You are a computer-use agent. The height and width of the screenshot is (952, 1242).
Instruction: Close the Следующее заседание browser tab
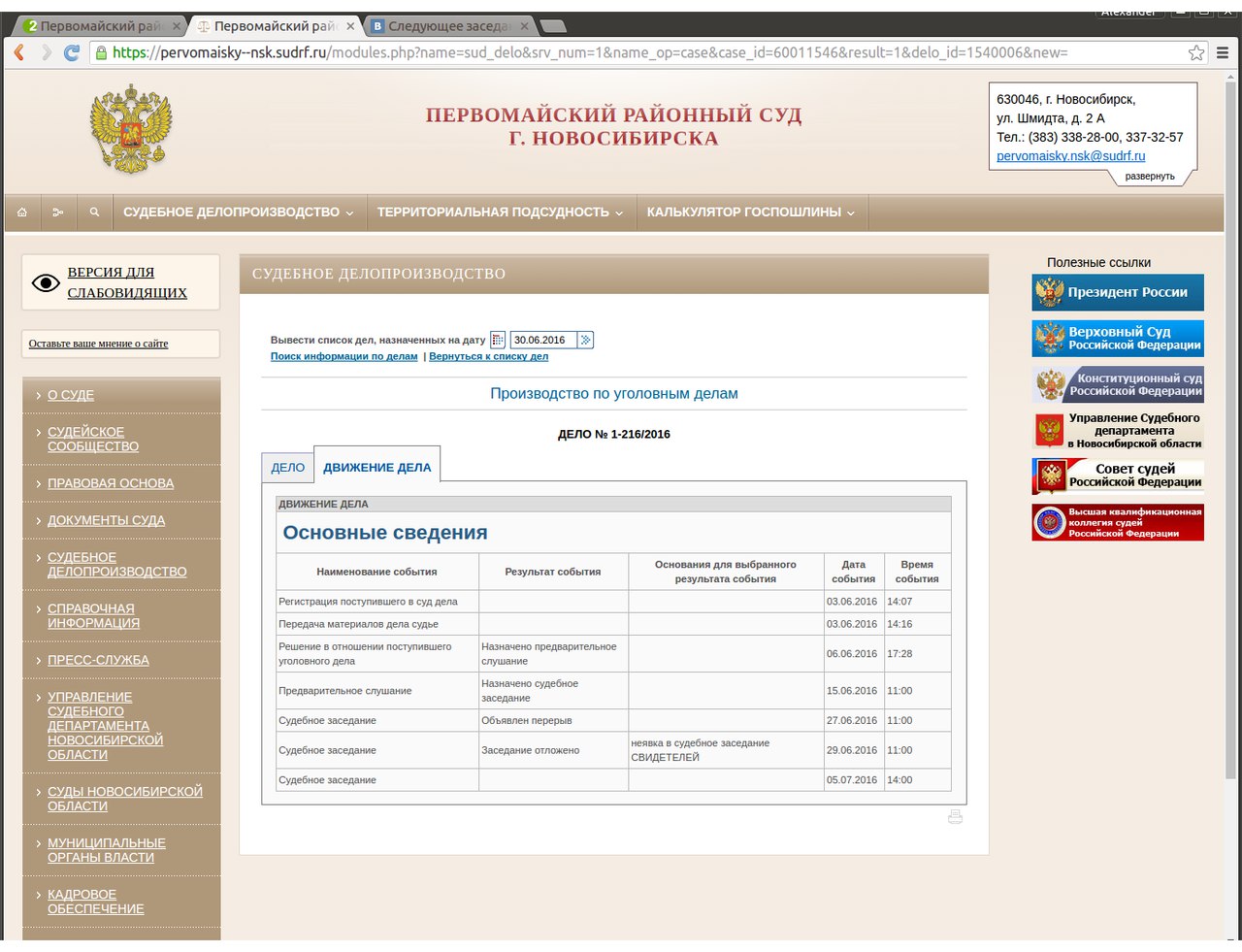tap(525, 26)
